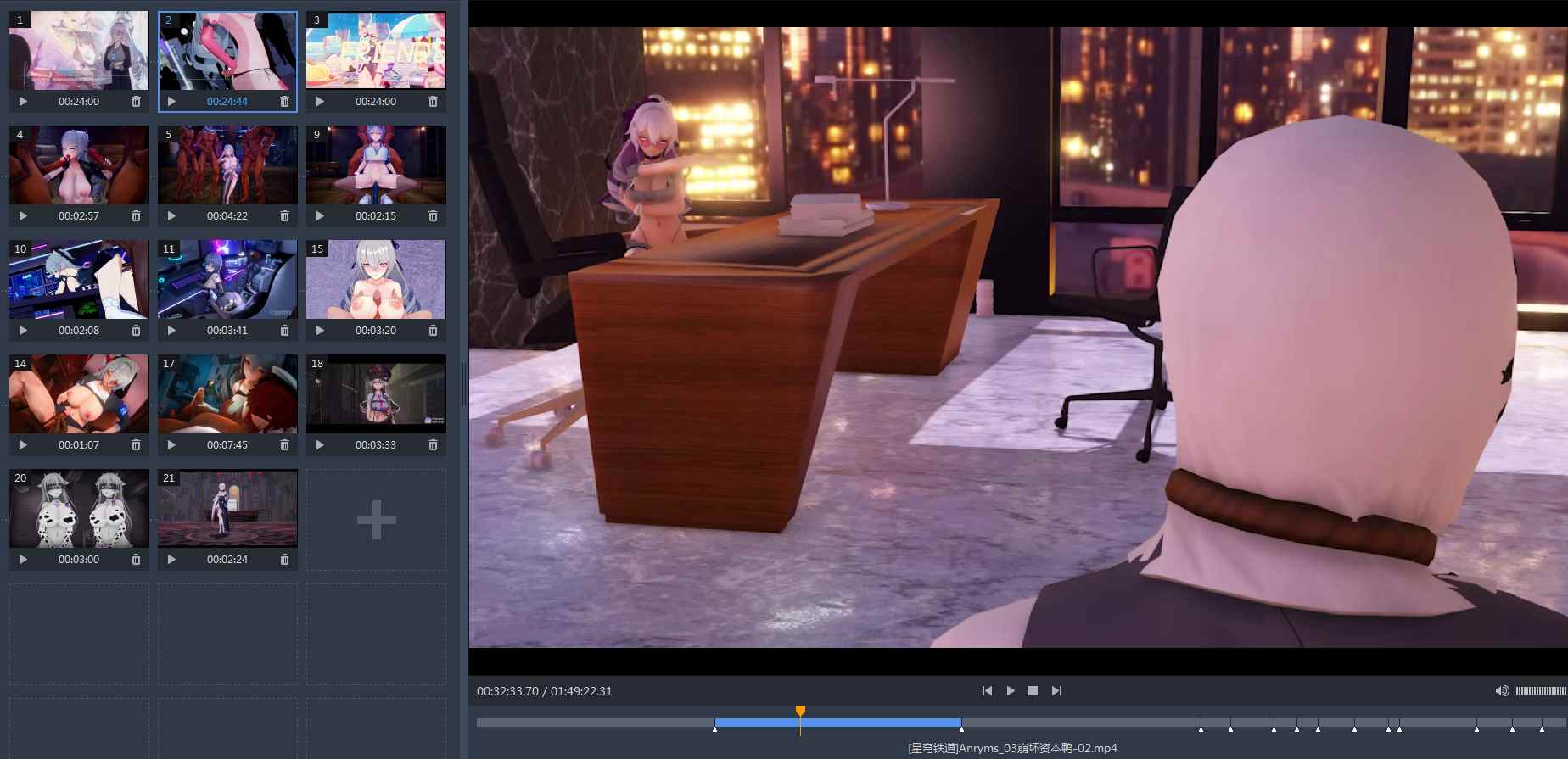Image resolution: width=1568 pixels, height=759 pixels.
Task: Select clip 21 thumbnail
Action: click(227, 509)
